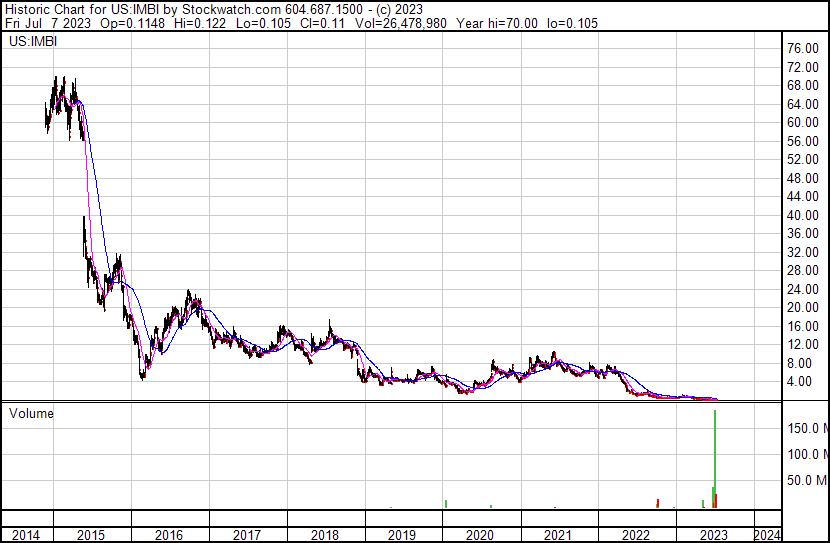Click the 2021 year label on the time axis
Screen dimensions: 830x543
point(557,535)
